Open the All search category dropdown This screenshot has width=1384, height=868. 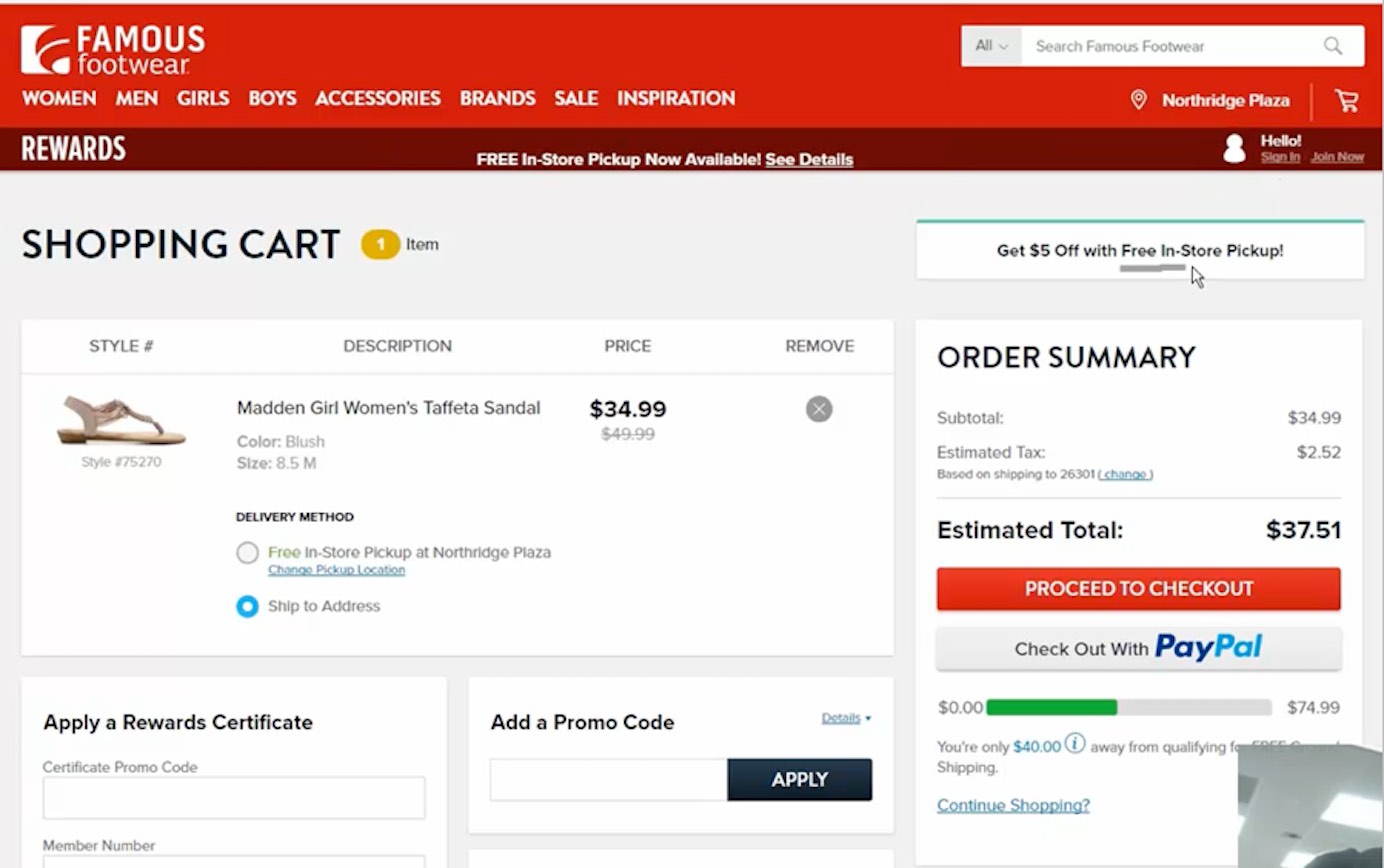[x=990, y=46]
